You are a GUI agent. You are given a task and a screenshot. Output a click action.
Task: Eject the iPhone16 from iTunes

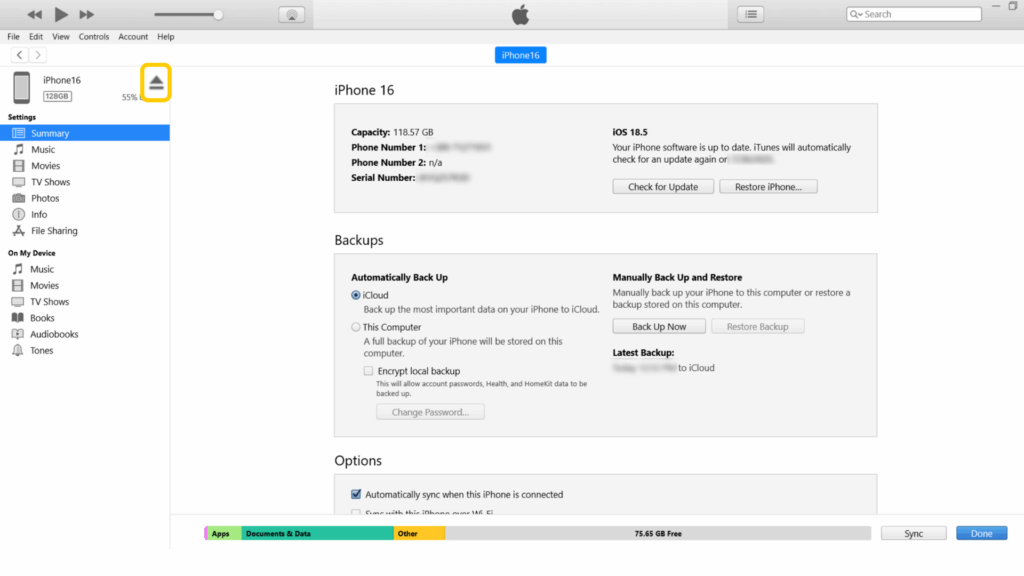click(155, 83)
